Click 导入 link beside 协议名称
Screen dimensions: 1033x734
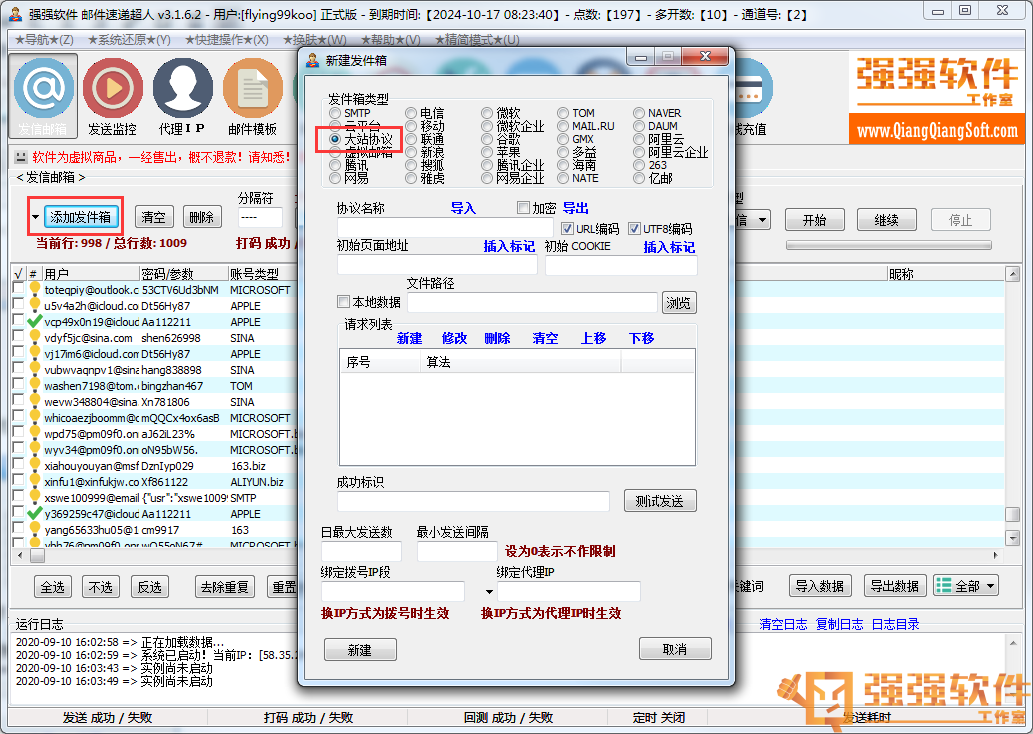click(x=463, y=208)
